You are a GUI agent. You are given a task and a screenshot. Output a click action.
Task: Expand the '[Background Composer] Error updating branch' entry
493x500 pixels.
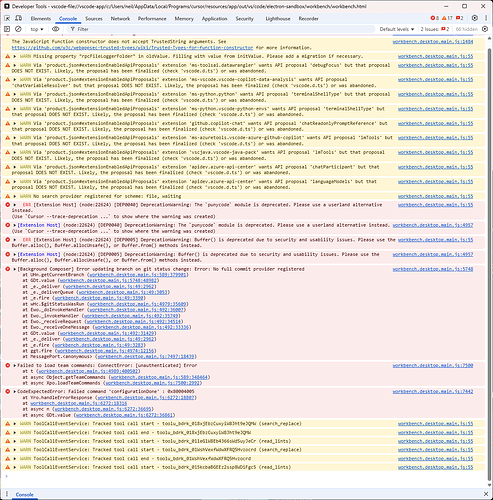pyautogui.click(x=15, y=269)
